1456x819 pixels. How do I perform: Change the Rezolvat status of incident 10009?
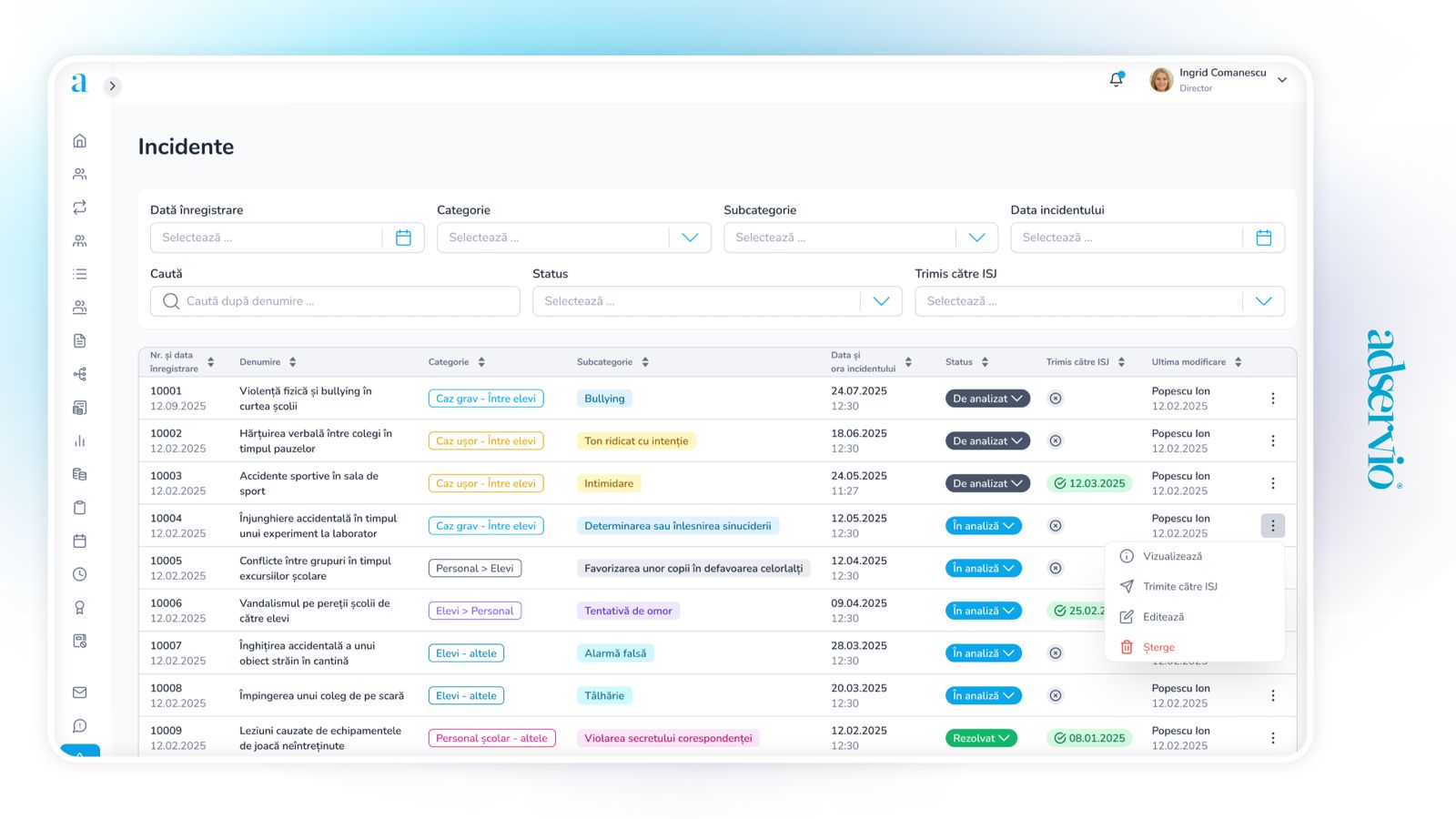(x=981, y=738)
